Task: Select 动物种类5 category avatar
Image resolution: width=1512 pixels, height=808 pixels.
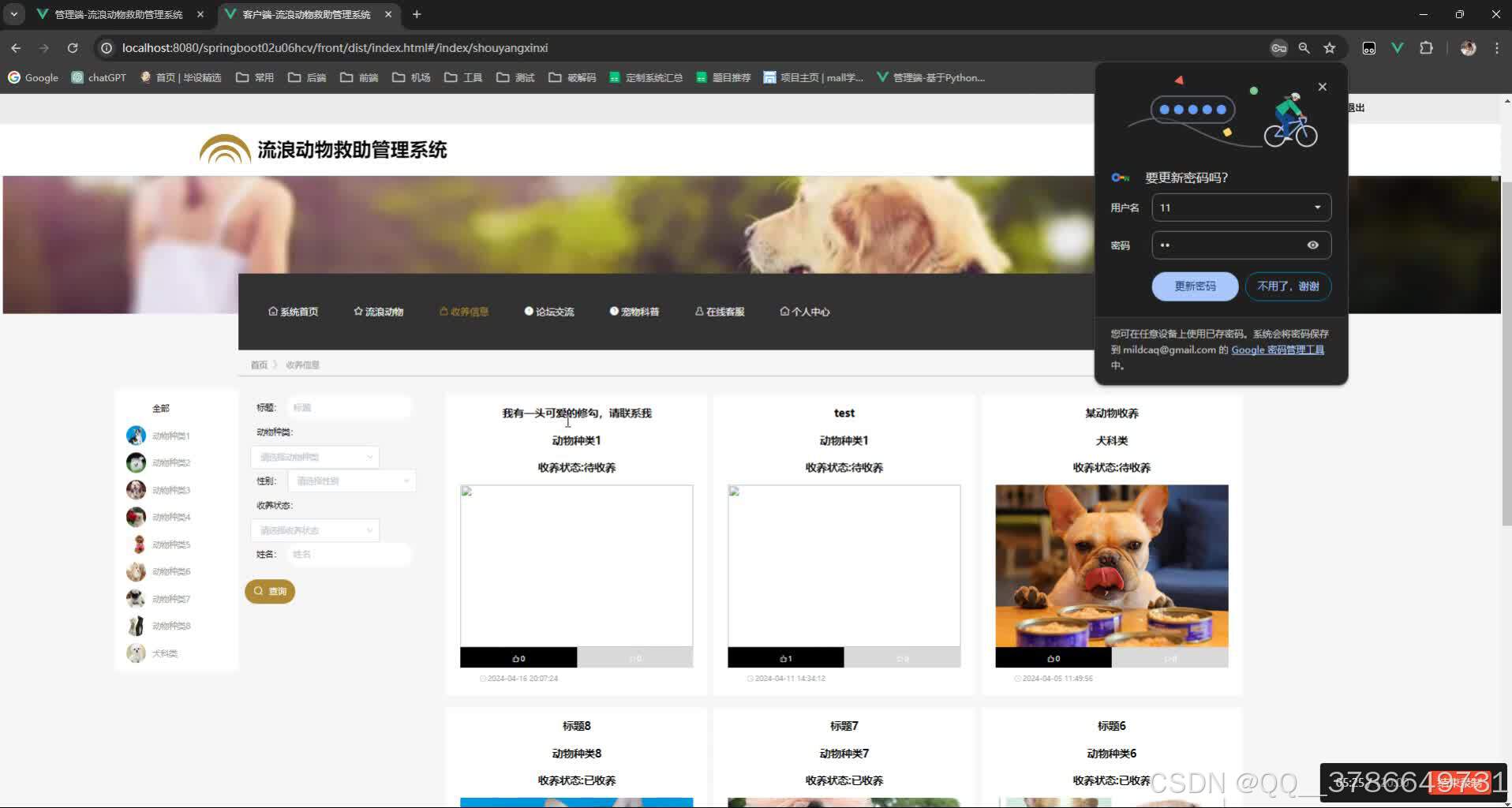Action: (136, 544)
